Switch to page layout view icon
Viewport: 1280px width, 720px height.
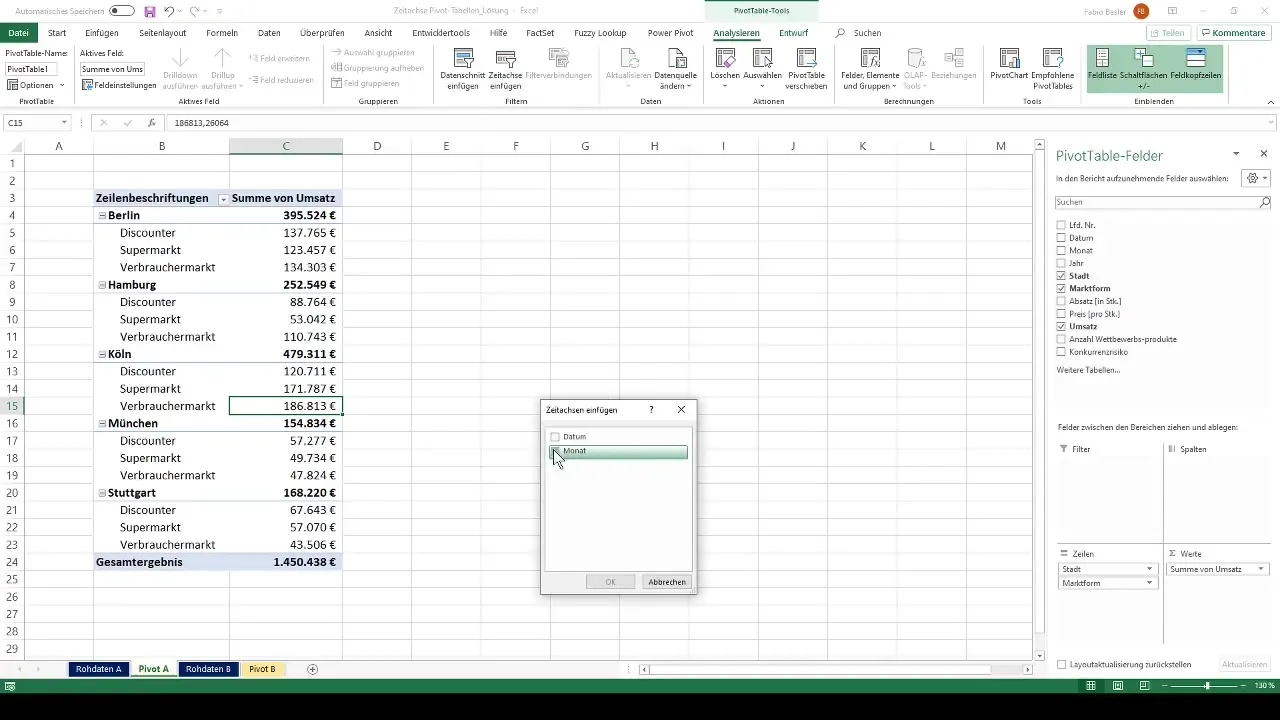tap(1117, 686)
